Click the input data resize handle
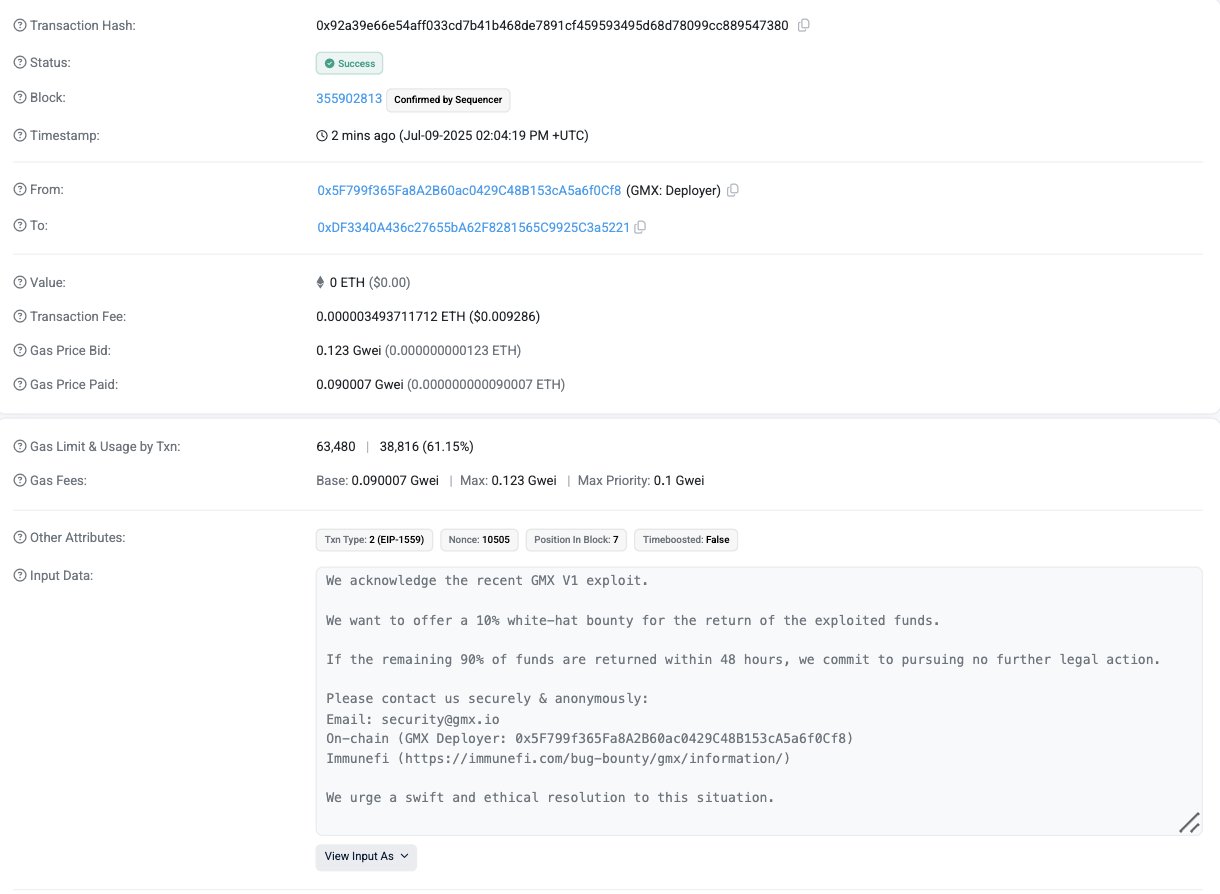The height and width of the screenshot is (894, 1220). [x=1189, y=822]
